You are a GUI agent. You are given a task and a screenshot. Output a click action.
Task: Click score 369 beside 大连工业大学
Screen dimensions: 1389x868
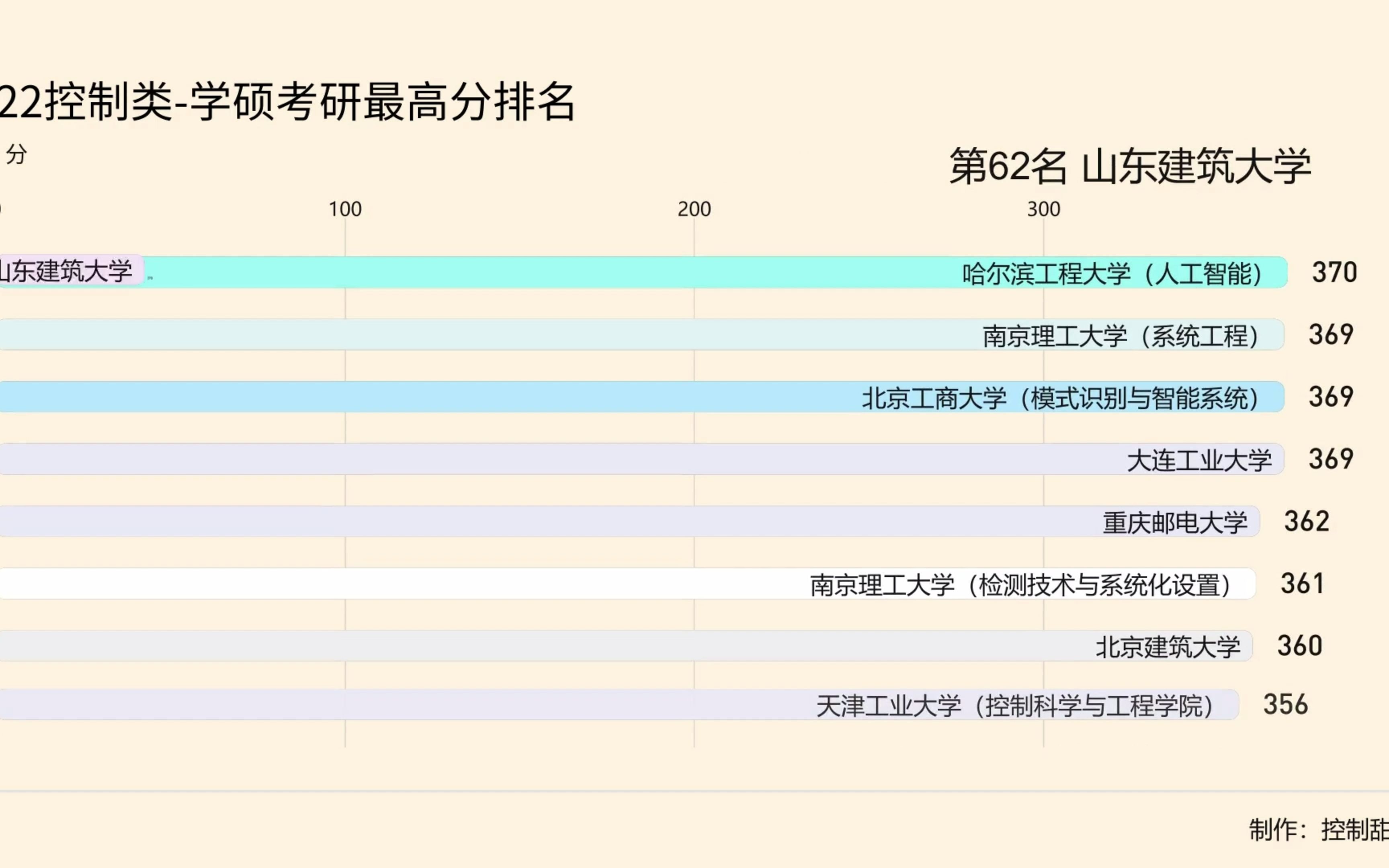(x=1331, y=459)
